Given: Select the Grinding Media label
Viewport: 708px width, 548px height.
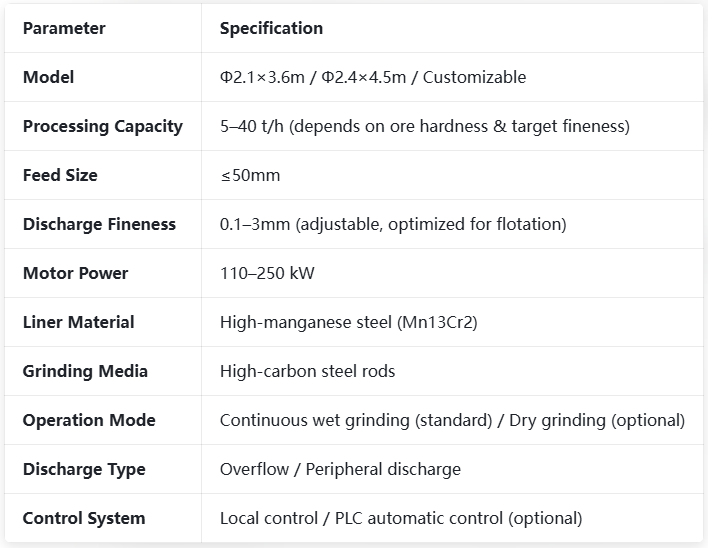Looking at the screenshot, I should click(x=85, y=371).
